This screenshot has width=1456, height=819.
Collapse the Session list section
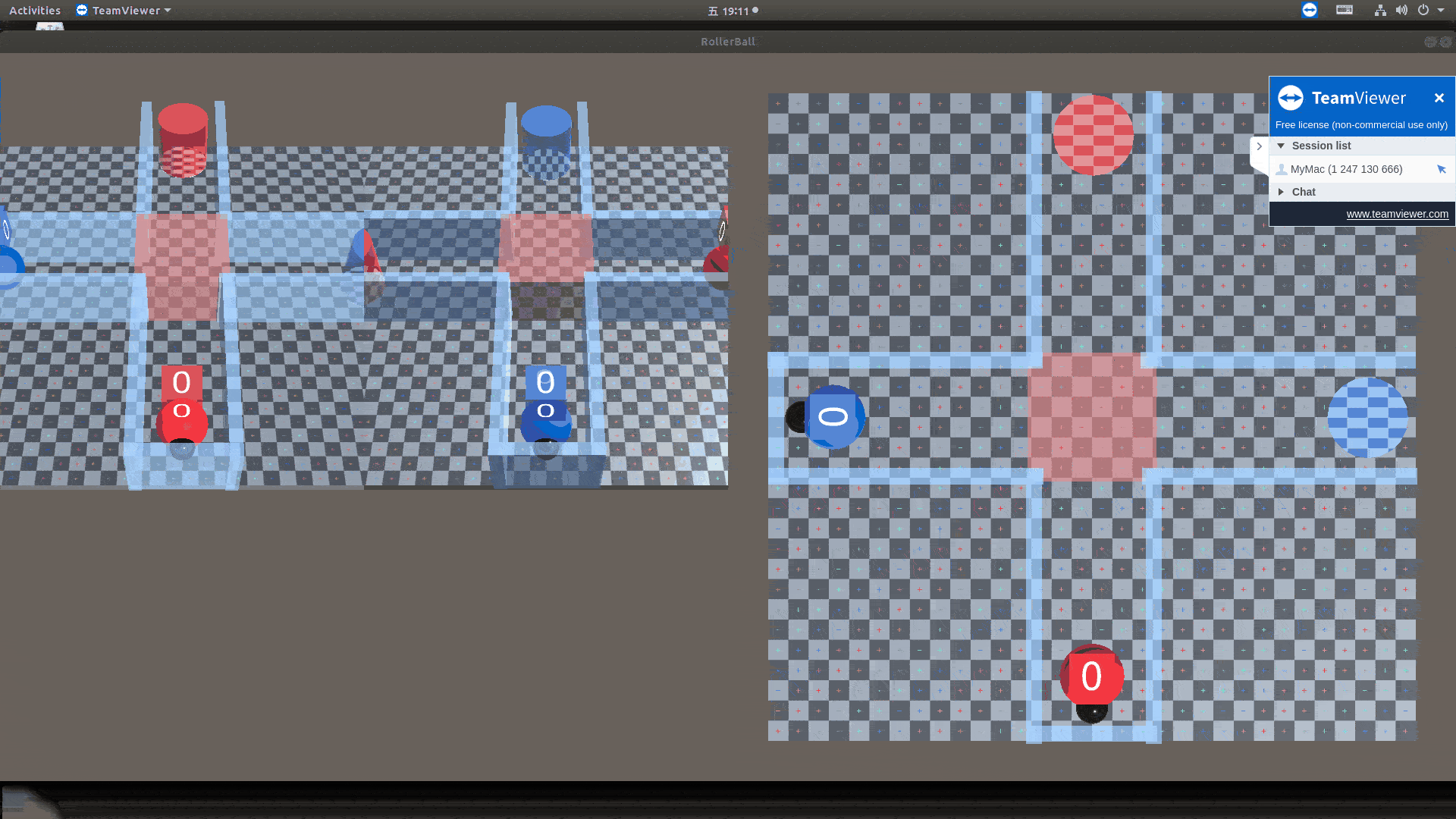point(1281,146)
